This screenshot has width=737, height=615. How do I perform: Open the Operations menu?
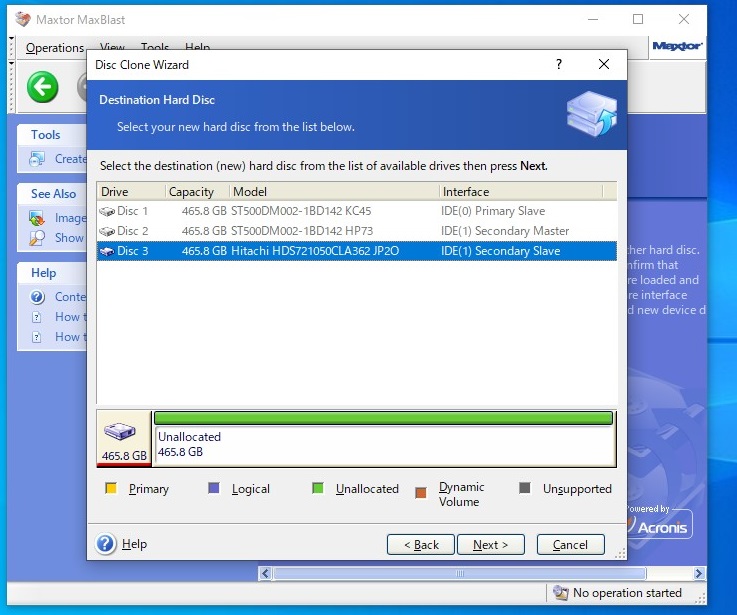(x=55, y=48)
